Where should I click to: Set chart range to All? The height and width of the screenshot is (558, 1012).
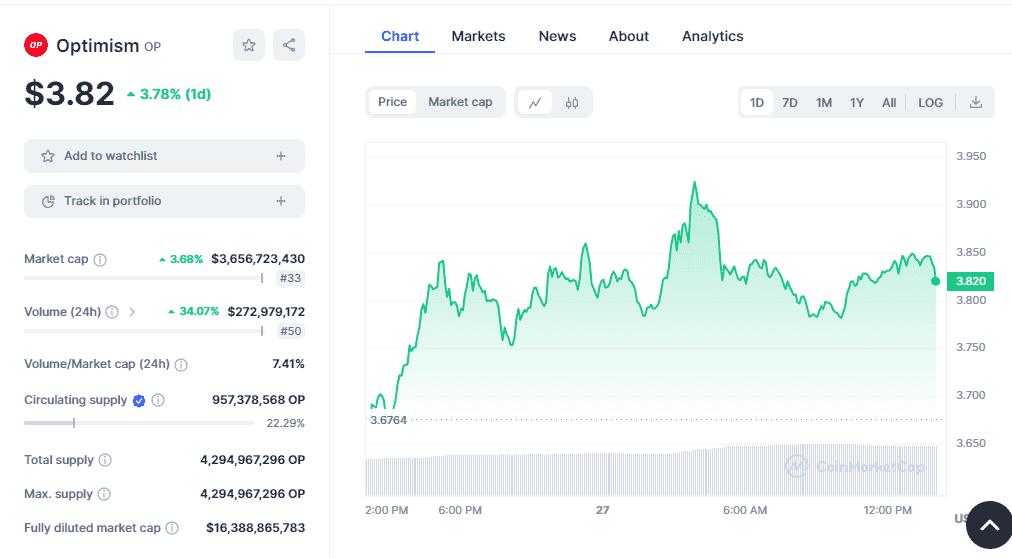click(889, 103)
